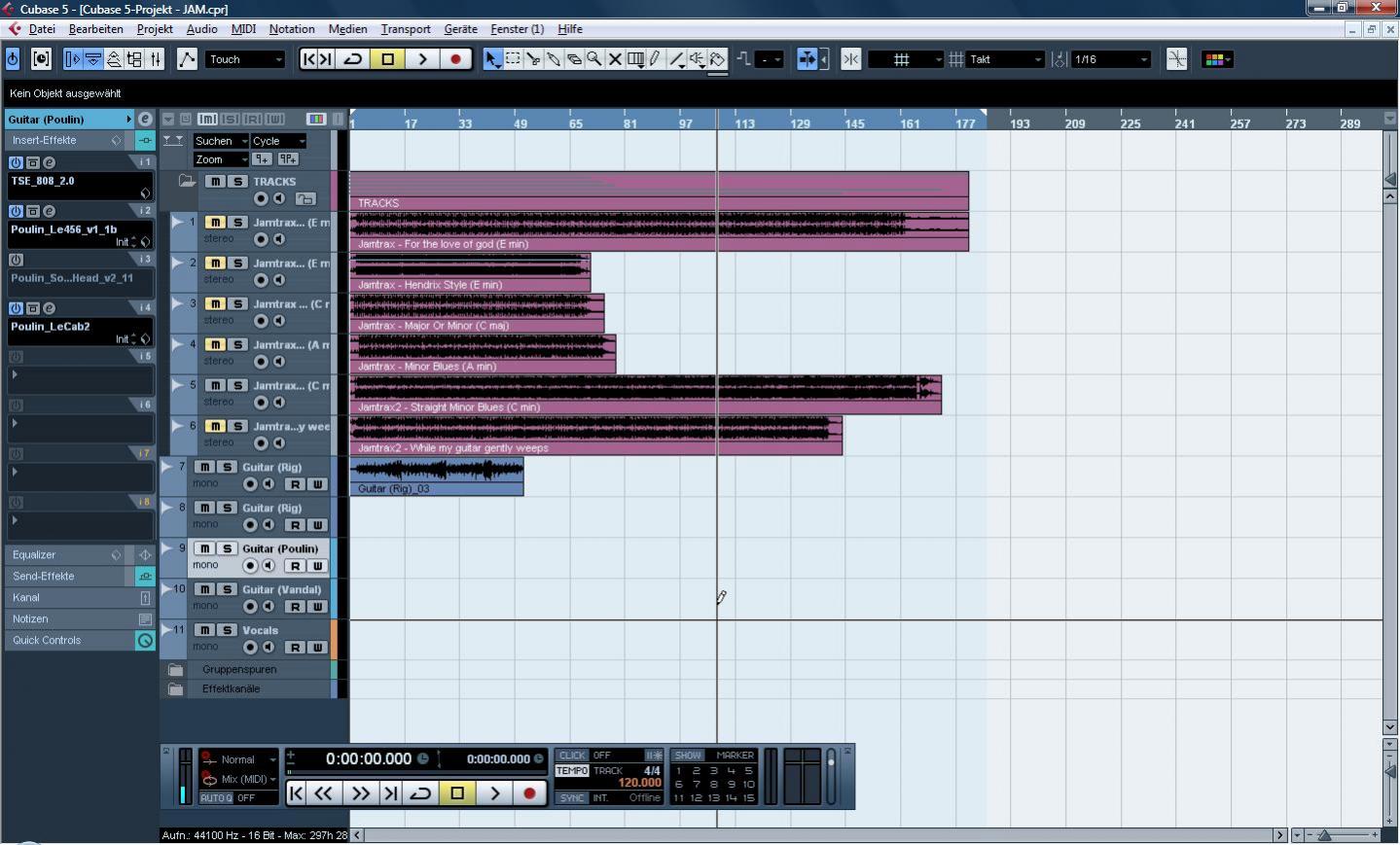
Task: Expand track 1 Jamtrax disclosure triangle
Action: pos(177,223)
